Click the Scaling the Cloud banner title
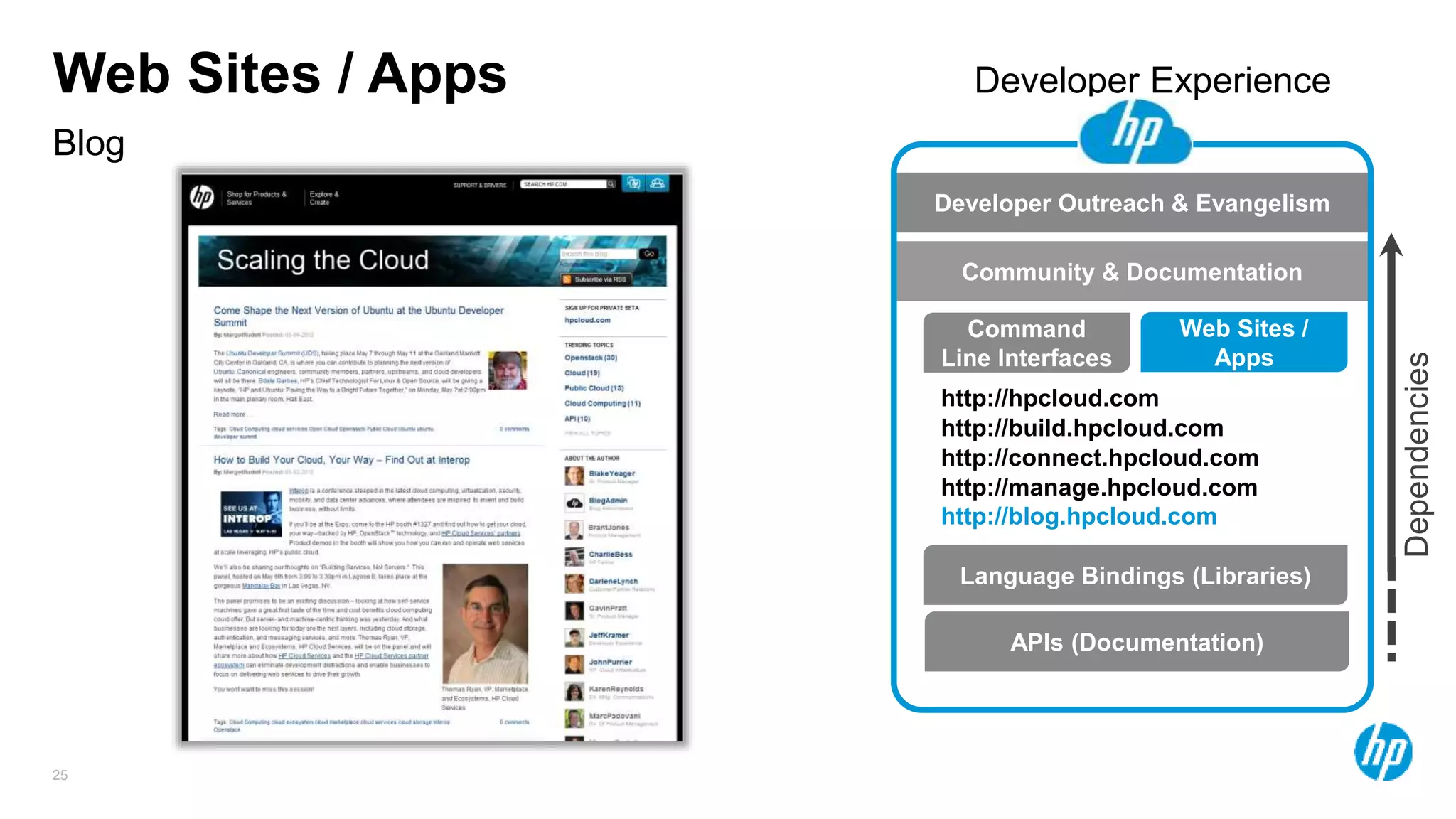This screenshot has height=819, width=1456. (x=323, y=260)
